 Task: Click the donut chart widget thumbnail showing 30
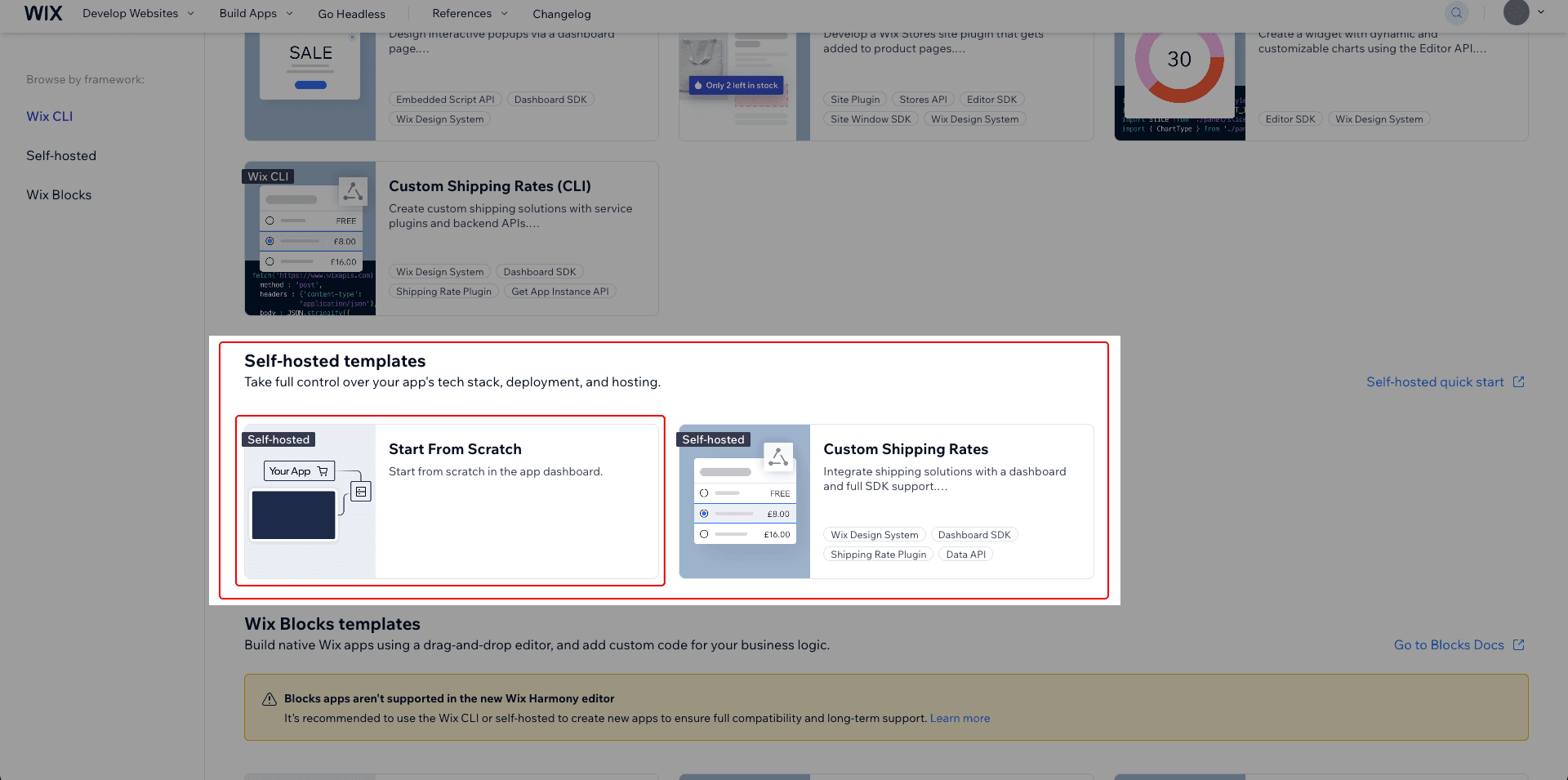pos(1179,86)
